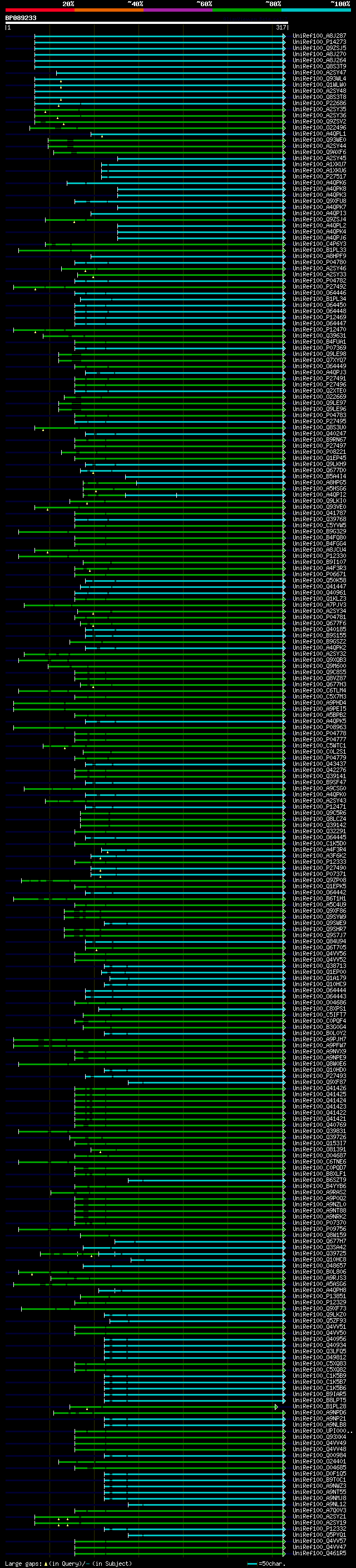Click hit label UniRef100_A4QPL1

[x=319, y=134]
